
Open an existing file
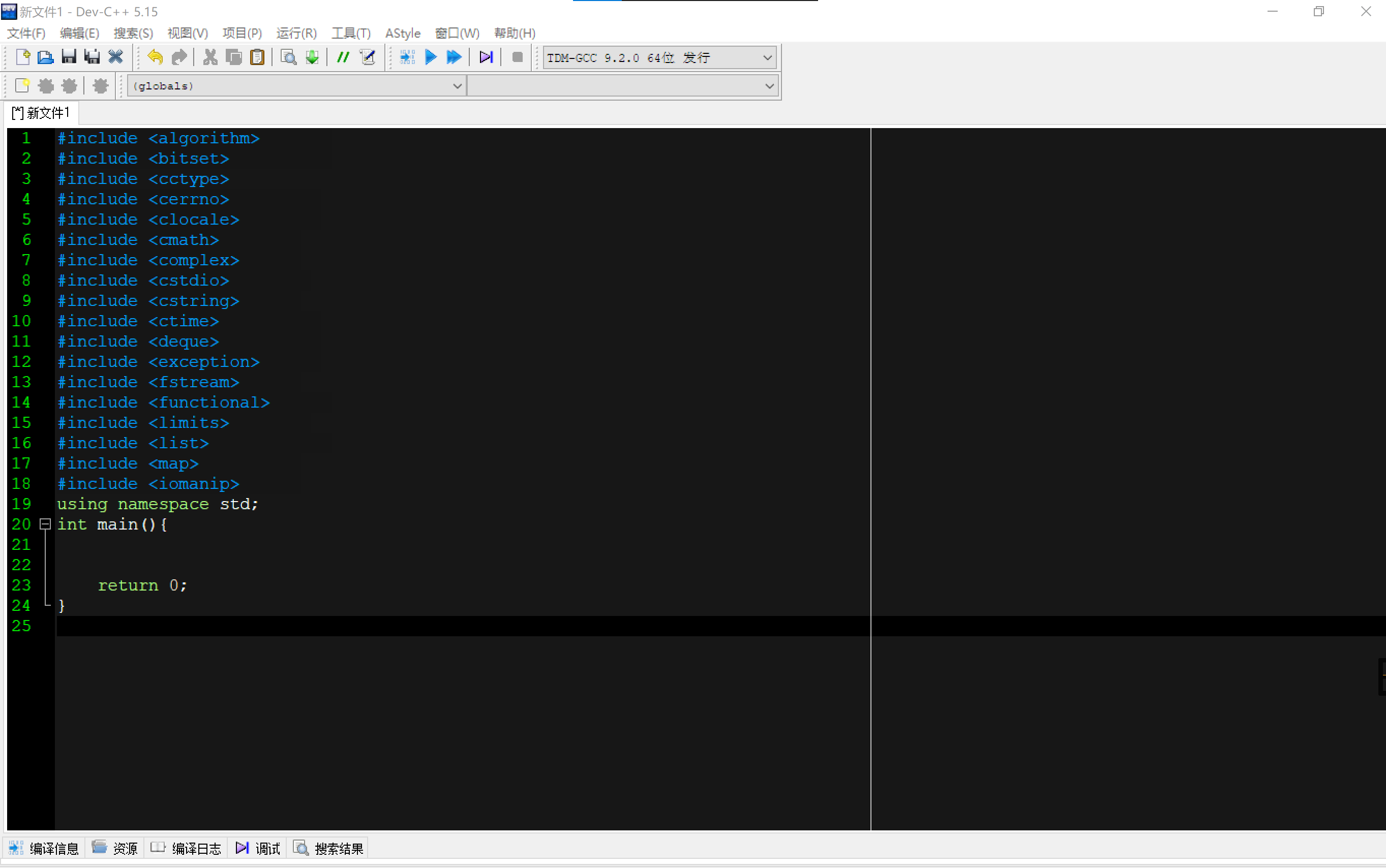tap(45, 57)
